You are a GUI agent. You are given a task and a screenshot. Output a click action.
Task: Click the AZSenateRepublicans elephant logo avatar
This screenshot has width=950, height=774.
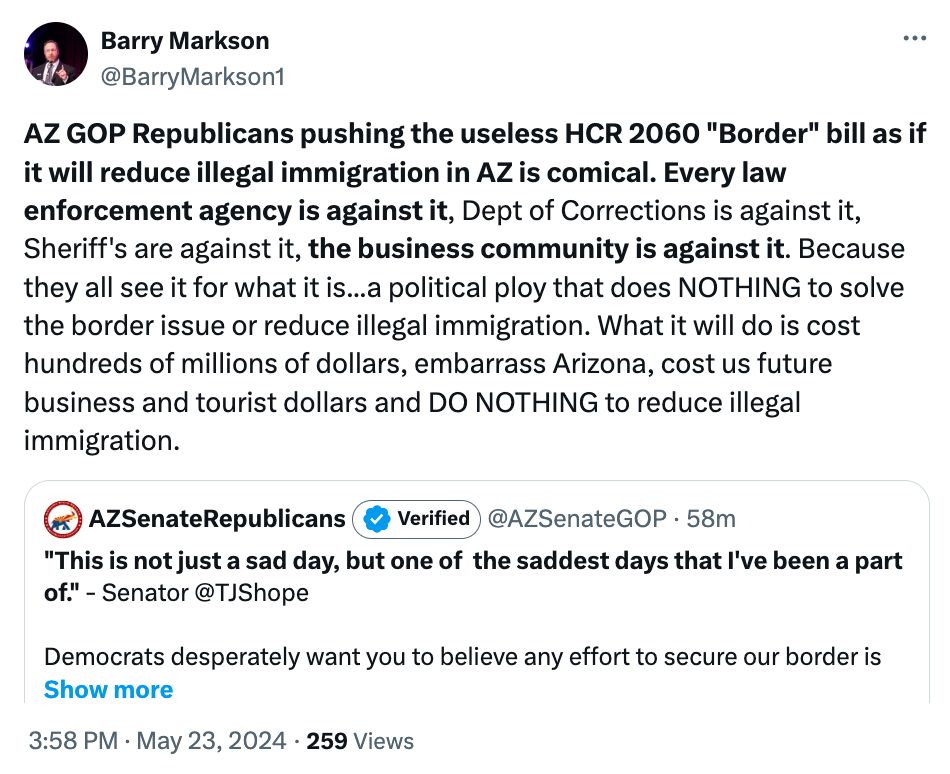point(63,518)
